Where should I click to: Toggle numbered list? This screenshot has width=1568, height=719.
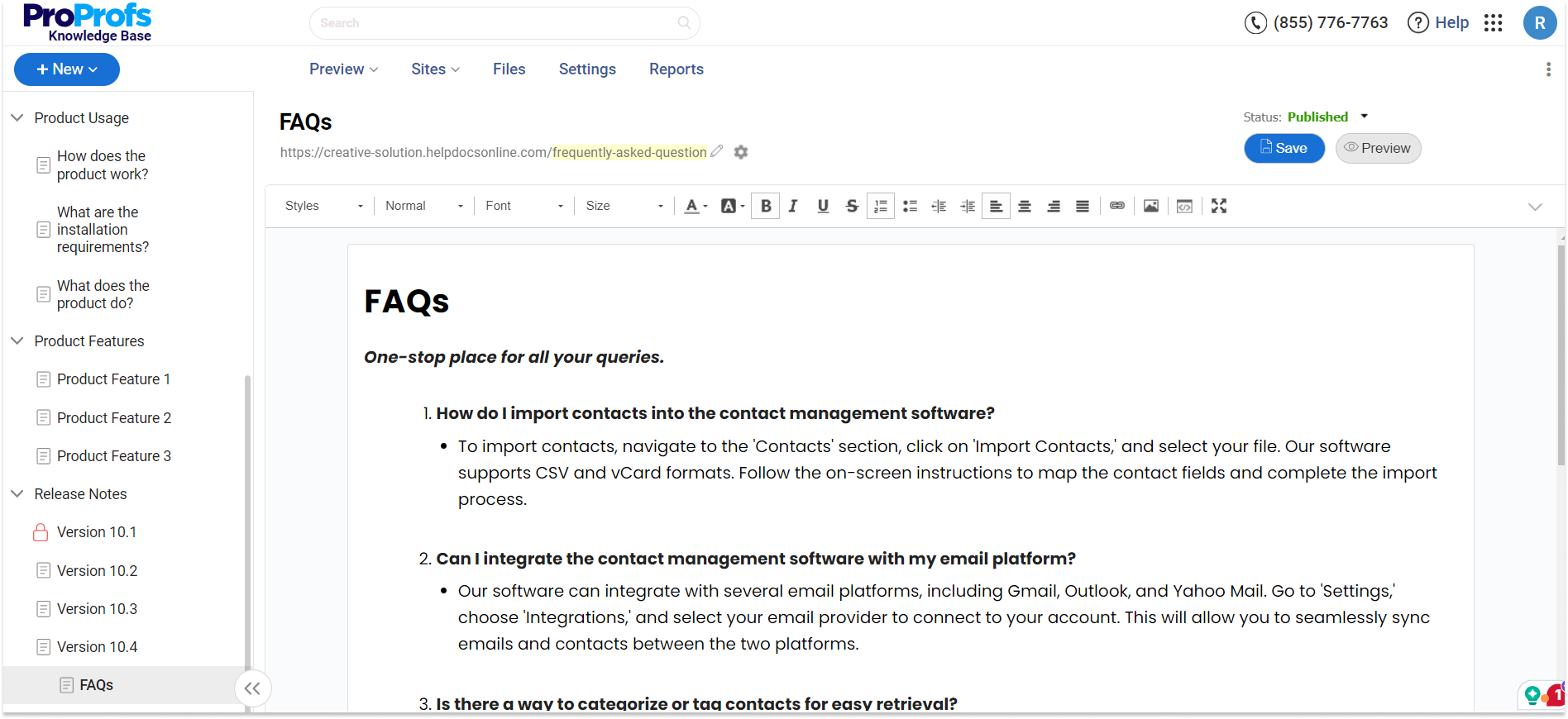tap(881, 206)
